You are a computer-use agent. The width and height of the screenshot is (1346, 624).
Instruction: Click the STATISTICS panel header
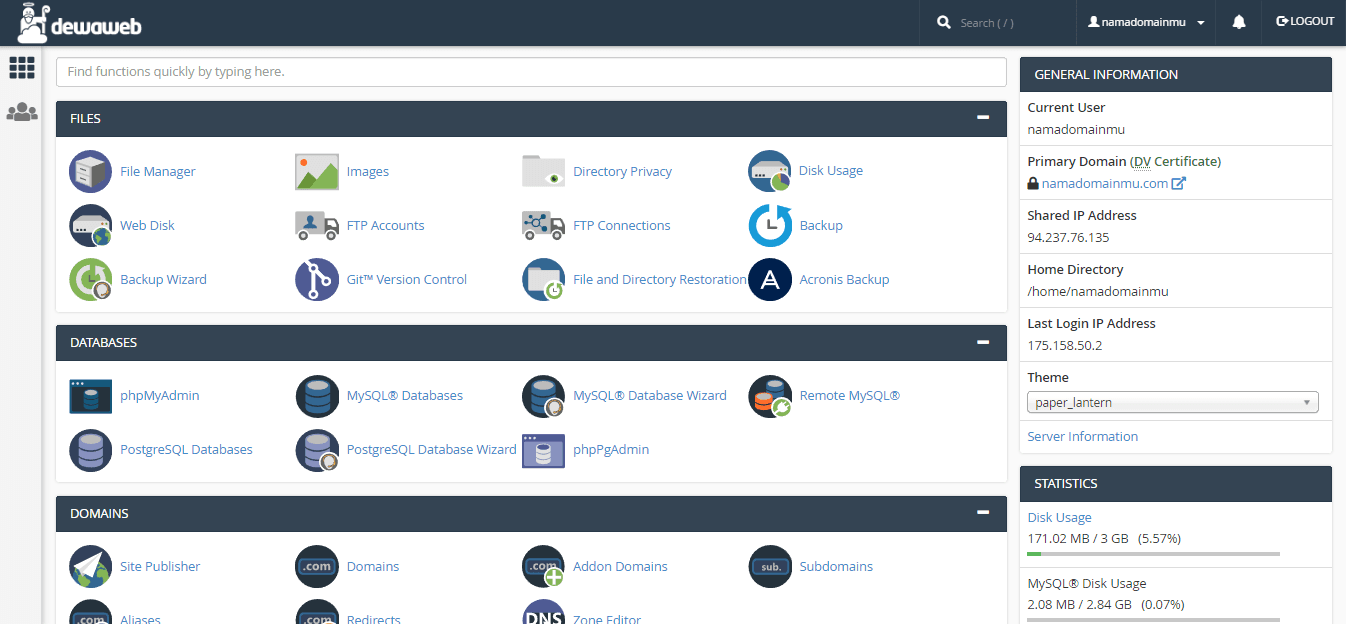coord(1176,483)
